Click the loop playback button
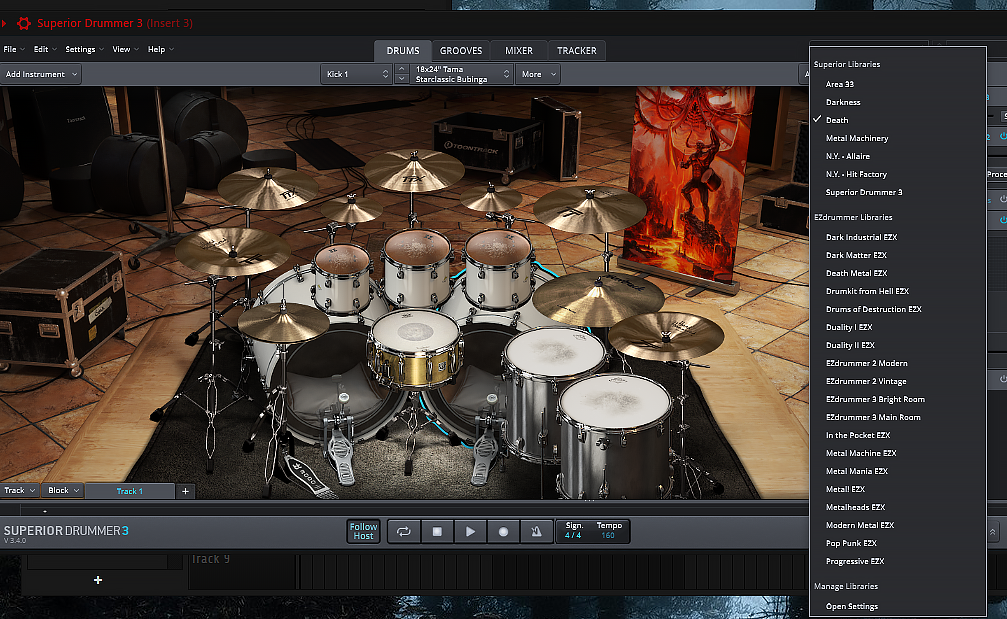This screenshot has width=1007, height=619. pyautogui.click(x=405, y=532)
